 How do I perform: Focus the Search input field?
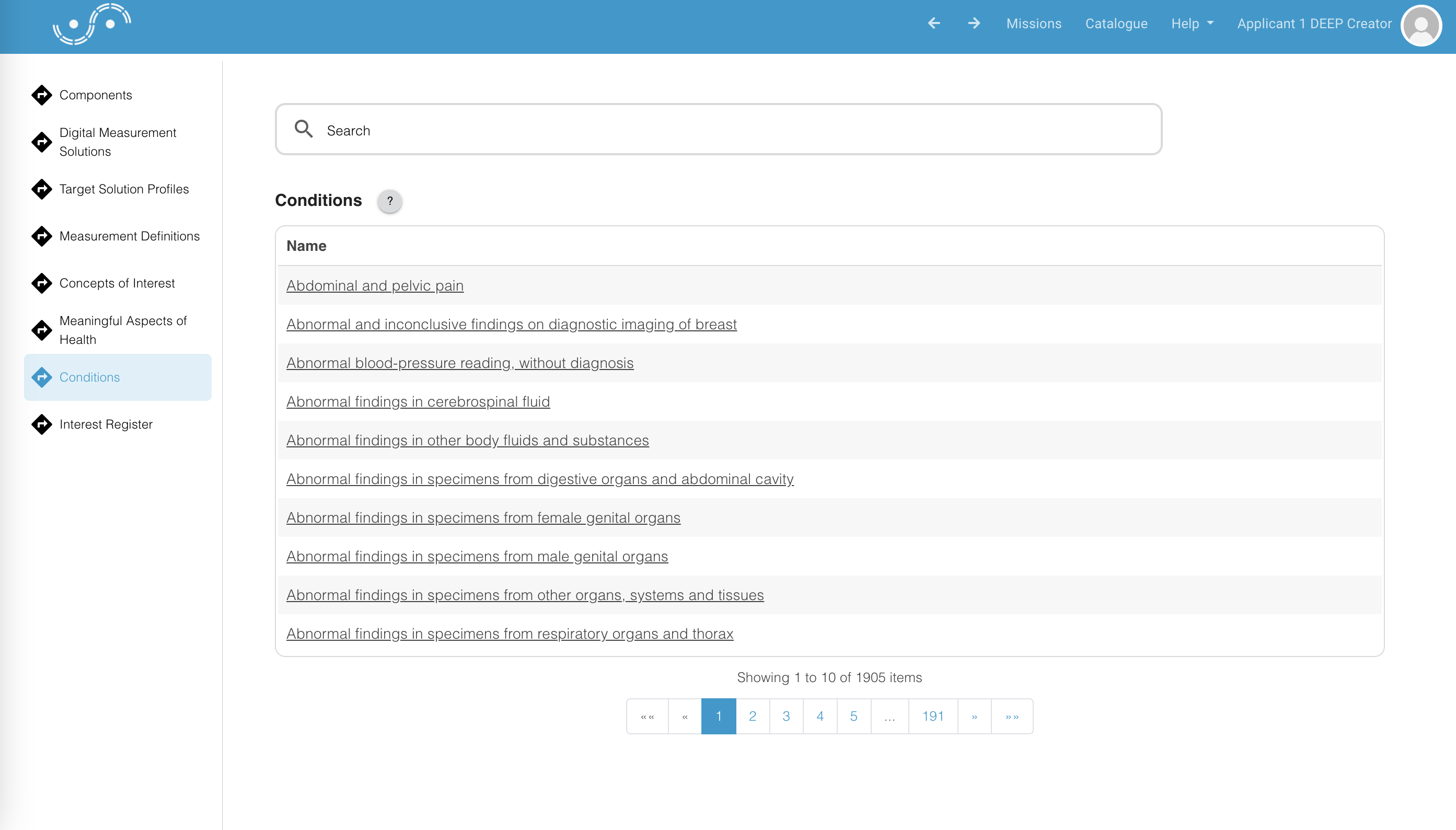(x=719, y=130)
